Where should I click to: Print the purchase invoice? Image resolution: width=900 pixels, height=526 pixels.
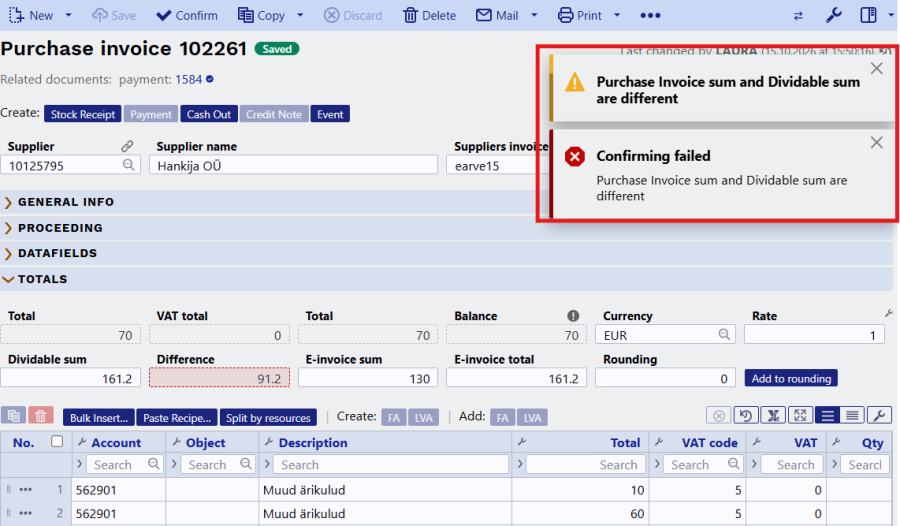[x=580, y=16]
